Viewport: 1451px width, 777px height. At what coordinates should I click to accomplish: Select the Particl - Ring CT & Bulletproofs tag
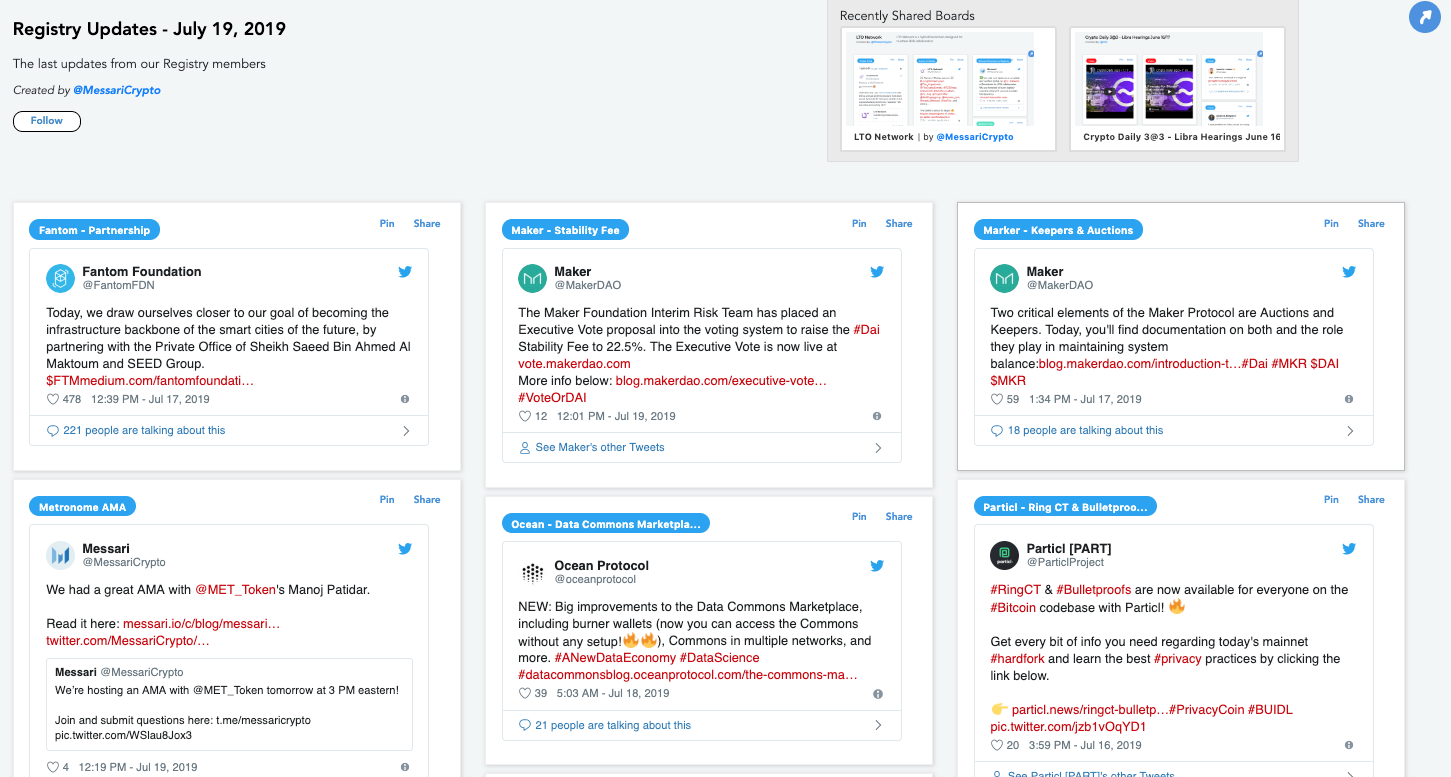(x=1064, y=507)
